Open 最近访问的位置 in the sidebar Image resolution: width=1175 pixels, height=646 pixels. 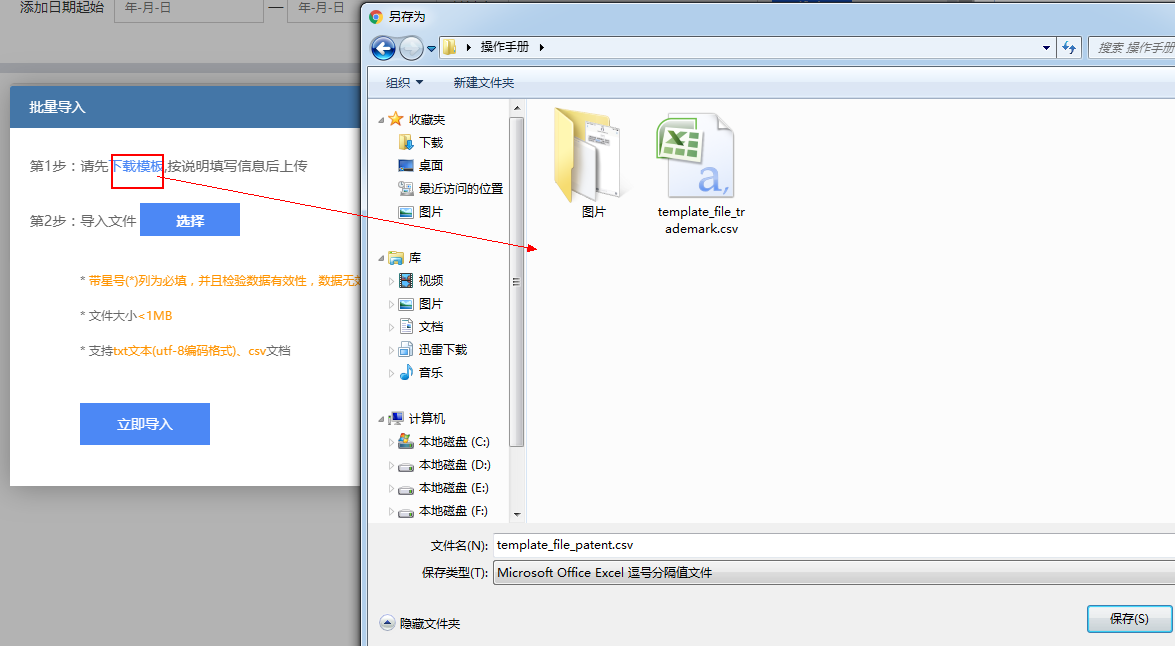(x=460, y=189)
